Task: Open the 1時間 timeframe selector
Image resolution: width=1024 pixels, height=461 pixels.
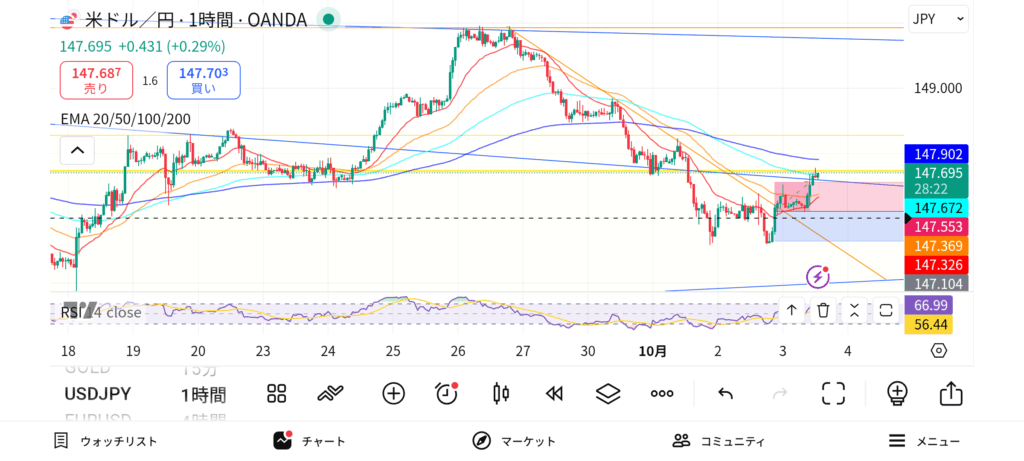Action: click(203, 394)
